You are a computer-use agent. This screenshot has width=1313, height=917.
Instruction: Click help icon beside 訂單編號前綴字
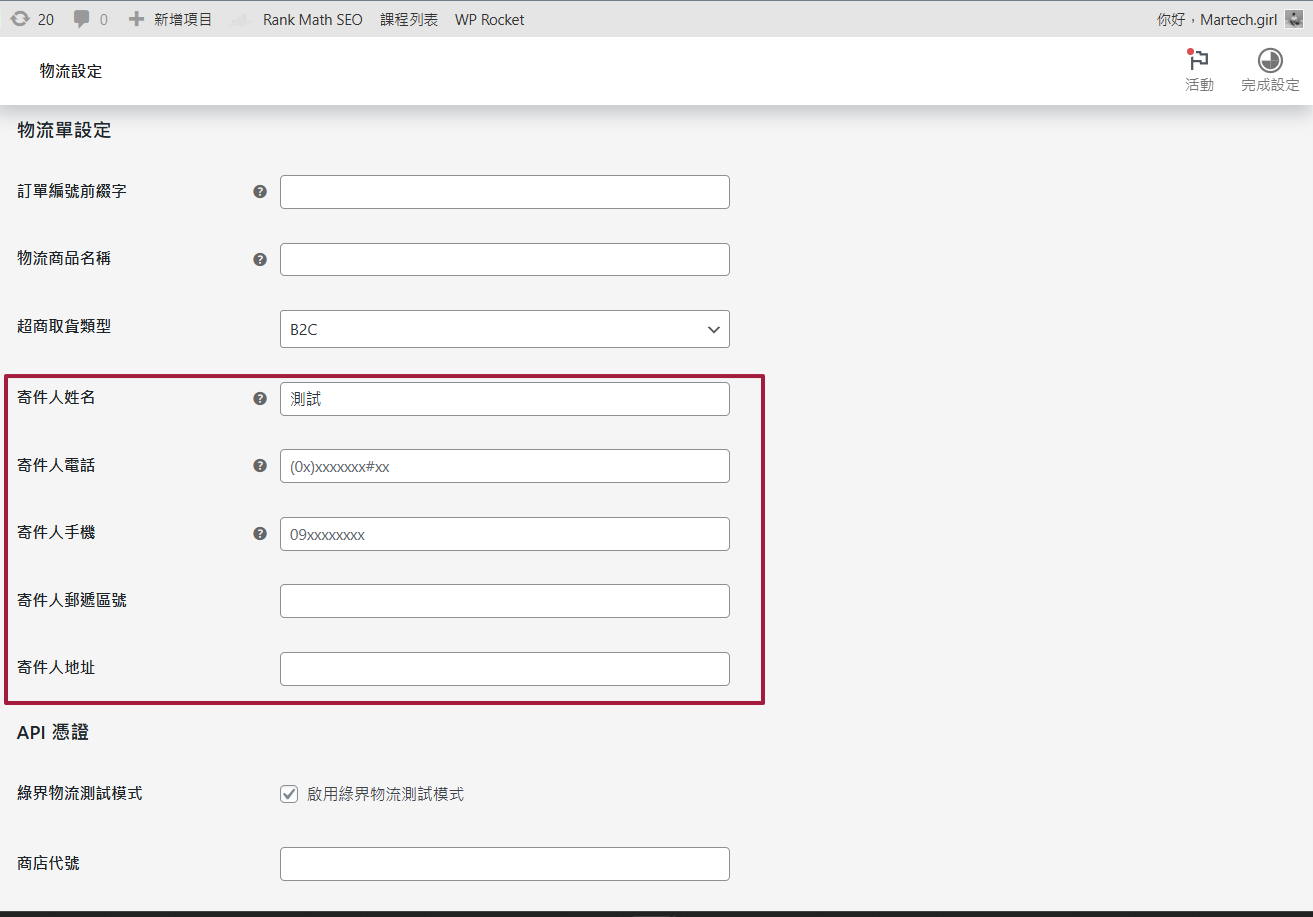260,191
